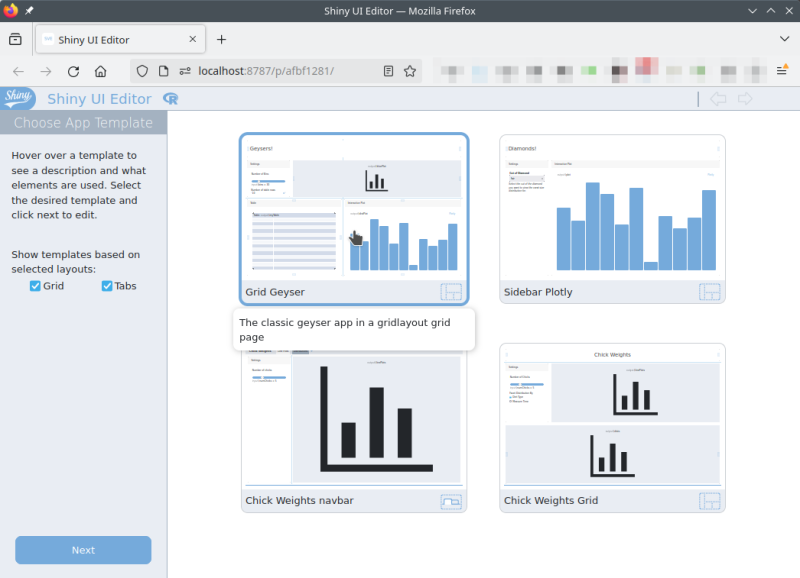Select the Sidebar Plotly template thumbnail
This screenshot has width=800, height=578.
[612, 208]
